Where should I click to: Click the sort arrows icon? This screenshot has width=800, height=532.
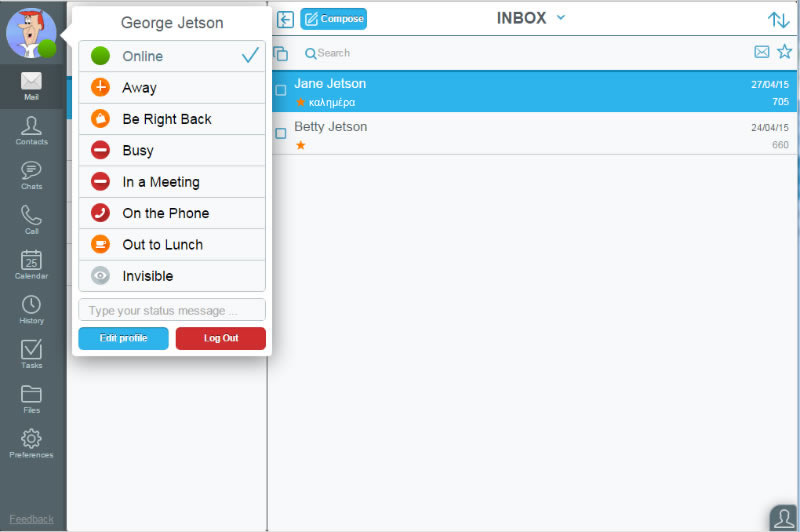point(778,19)
